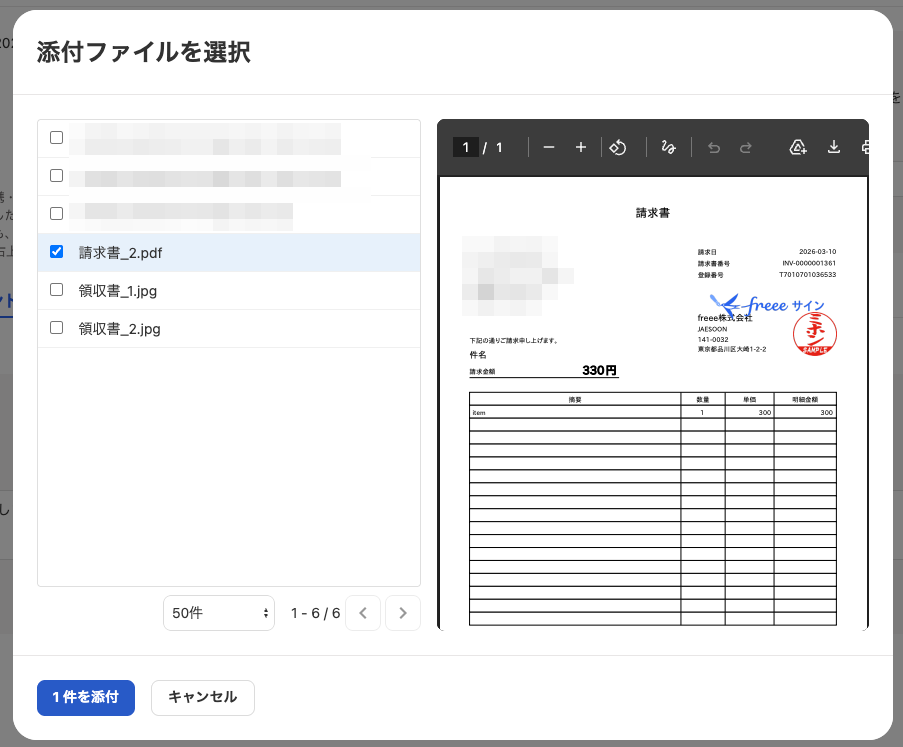
Task: Open the 50件 page size dropdown
Action: 219,613
